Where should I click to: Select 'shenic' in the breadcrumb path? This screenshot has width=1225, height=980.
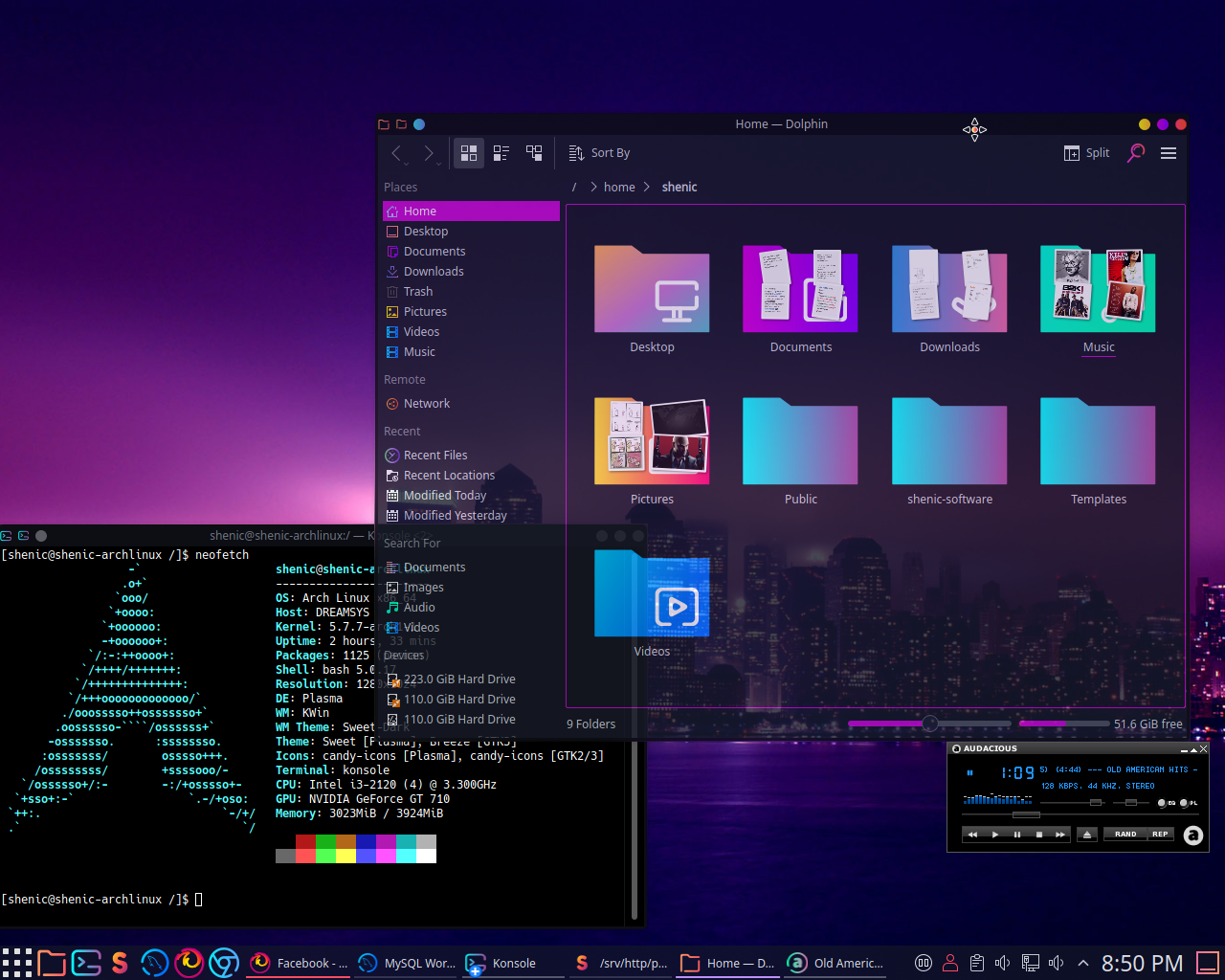click(679, 188)
